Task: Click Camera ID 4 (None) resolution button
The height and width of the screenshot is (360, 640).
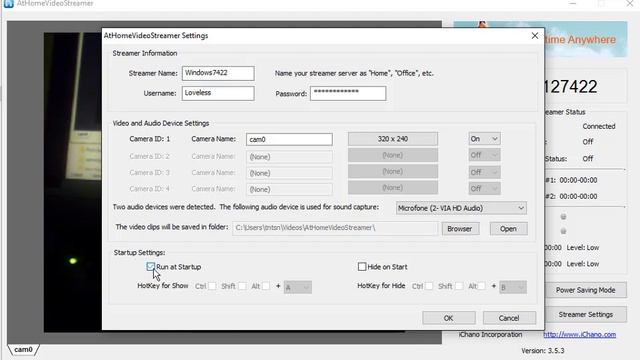Action: tap(393, 188)
